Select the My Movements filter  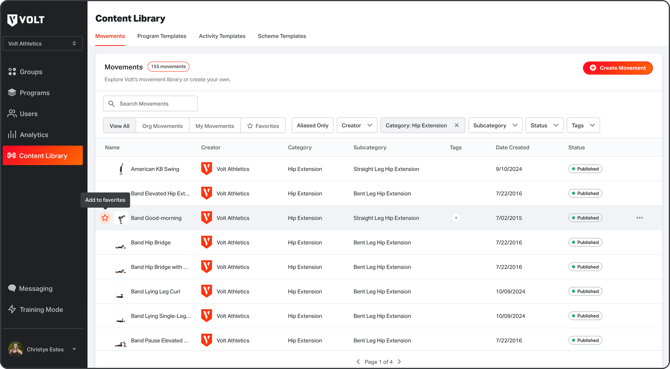click(215, 126)
